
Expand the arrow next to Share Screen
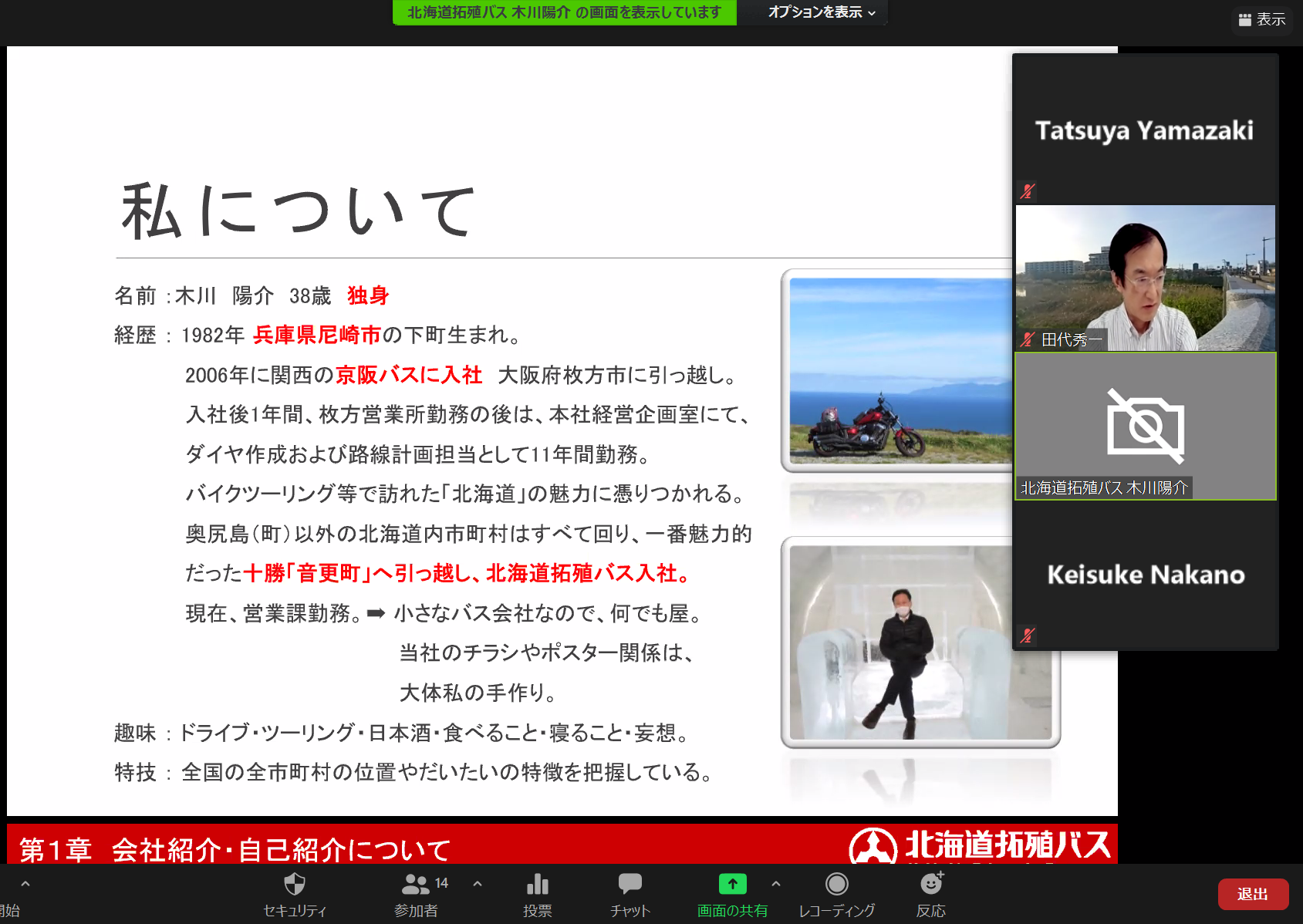click(776, 884)
